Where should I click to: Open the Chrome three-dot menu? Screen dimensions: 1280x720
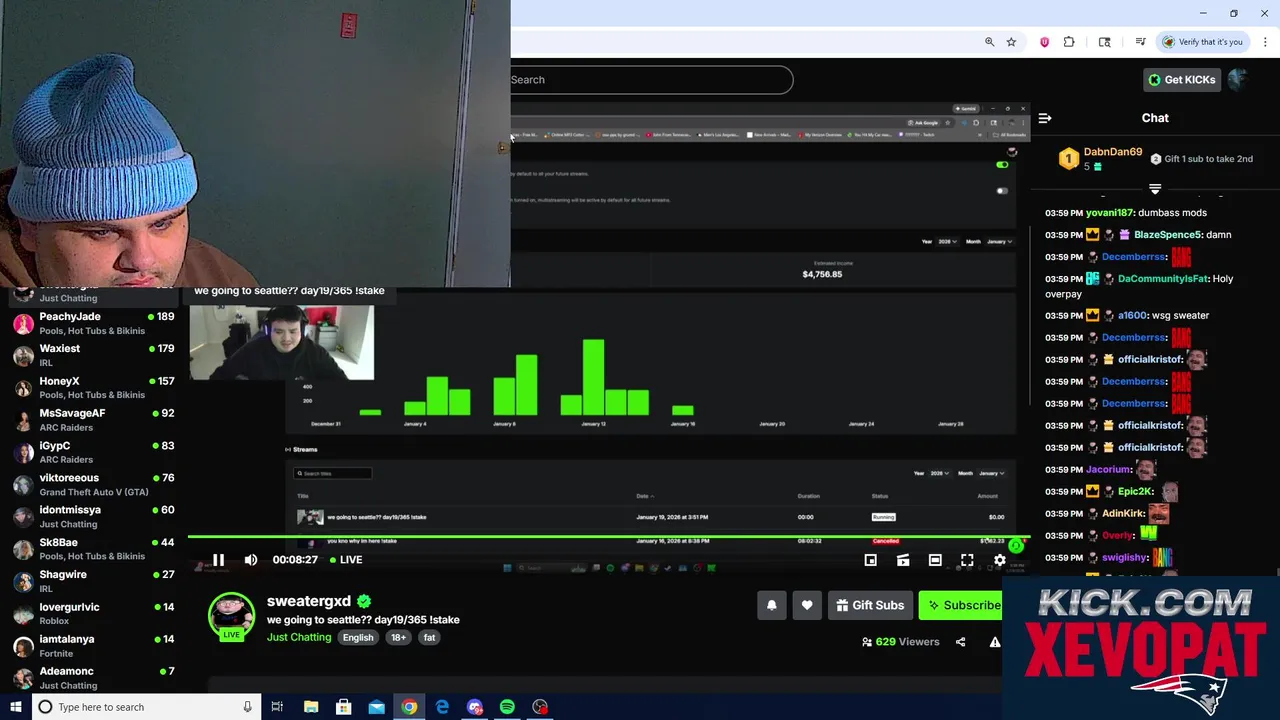(x=1265, y=42)
